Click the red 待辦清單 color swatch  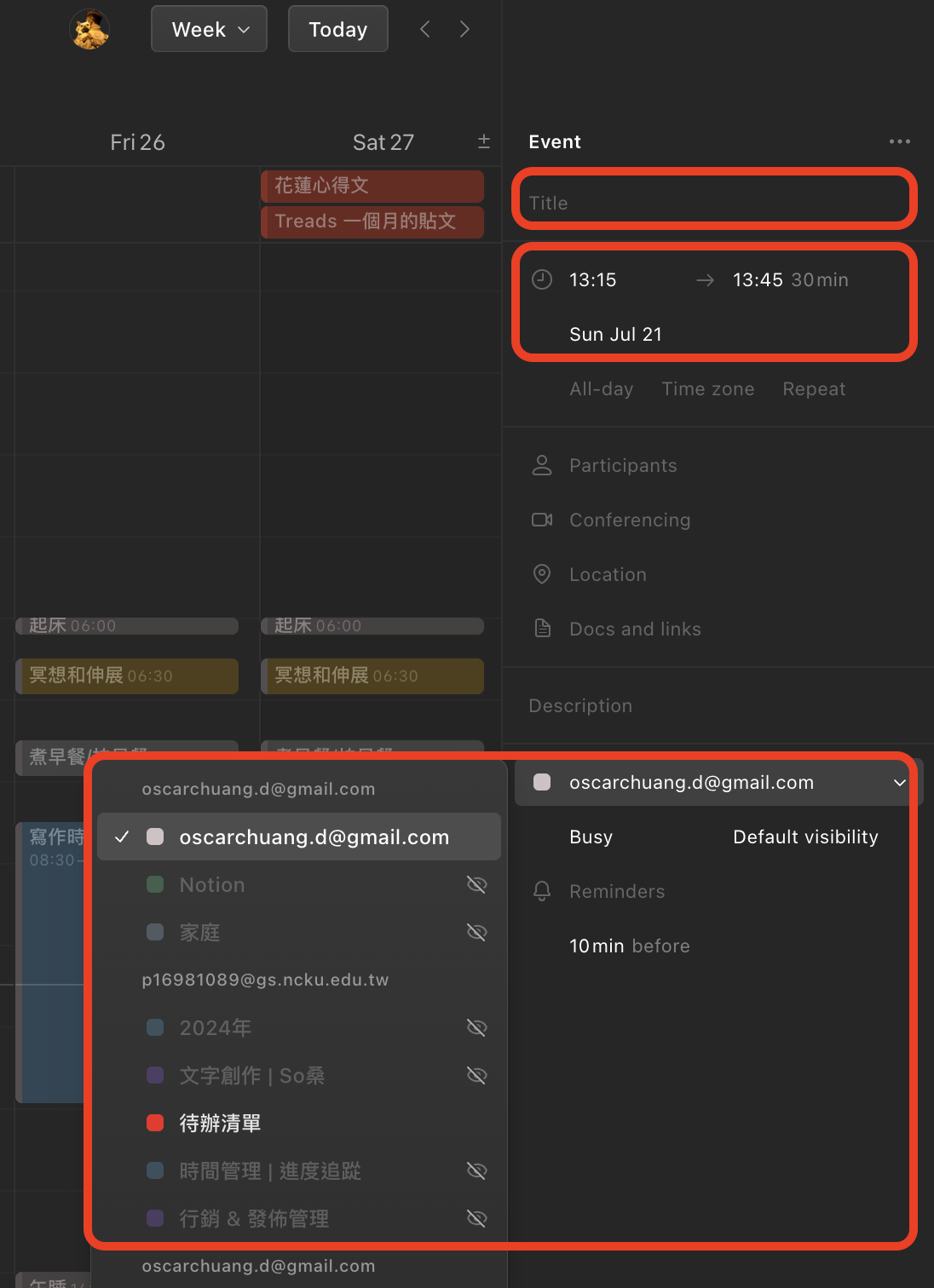(x=155, y=1123)
